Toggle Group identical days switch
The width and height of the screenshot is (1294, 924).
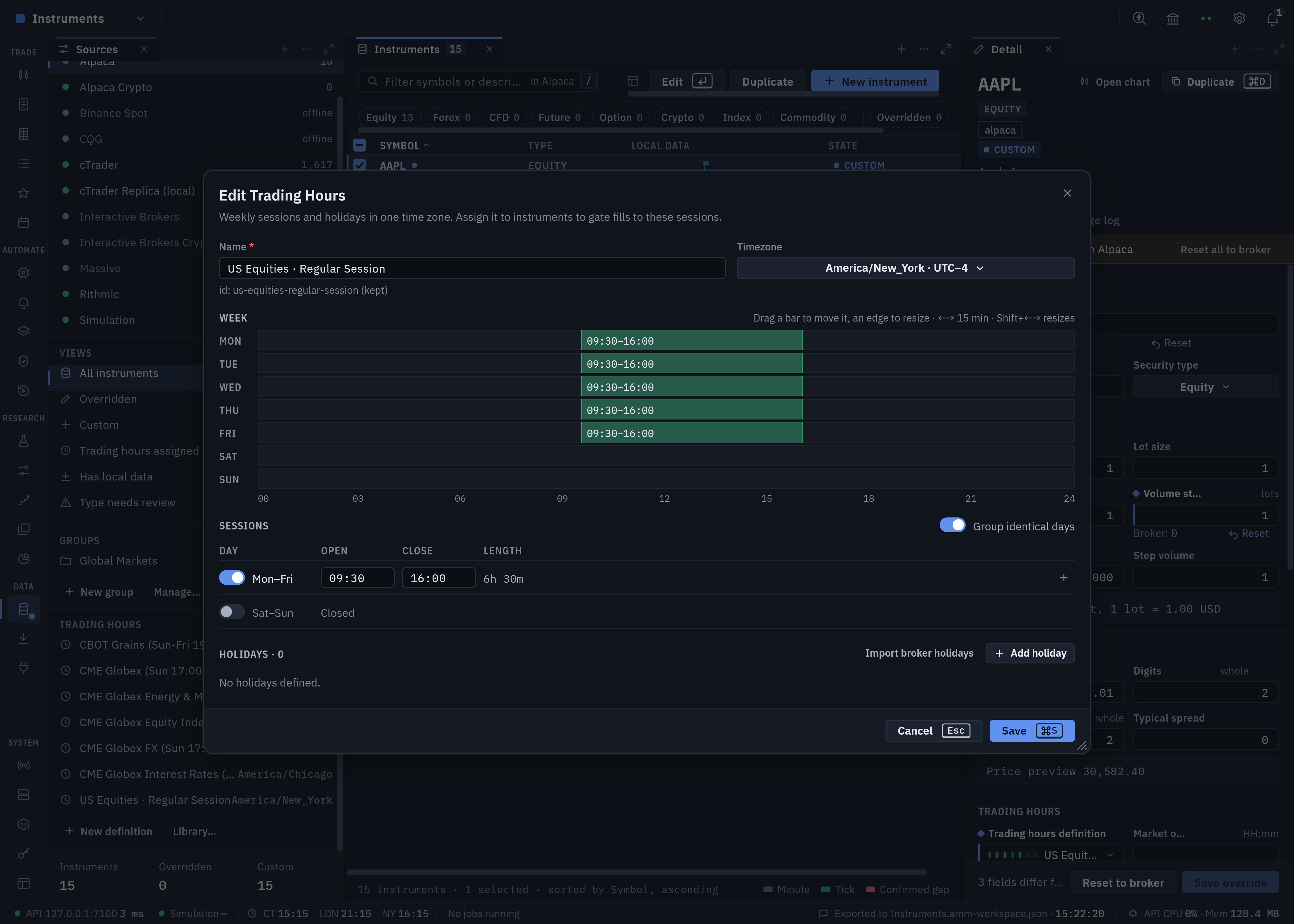click(952, 525)
